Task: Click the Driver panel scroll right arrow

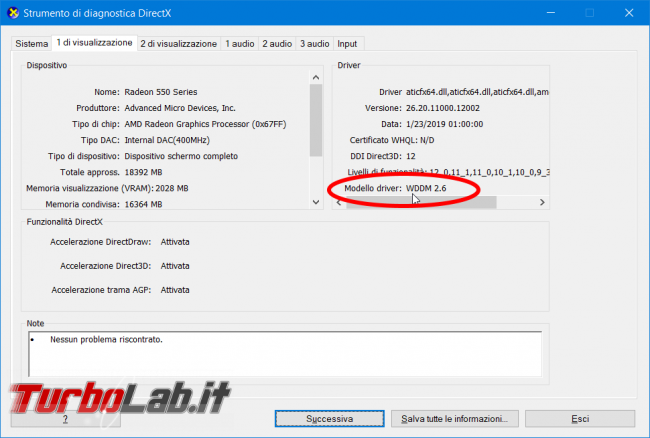Action: pyautogui.click(x=542, y=202)
